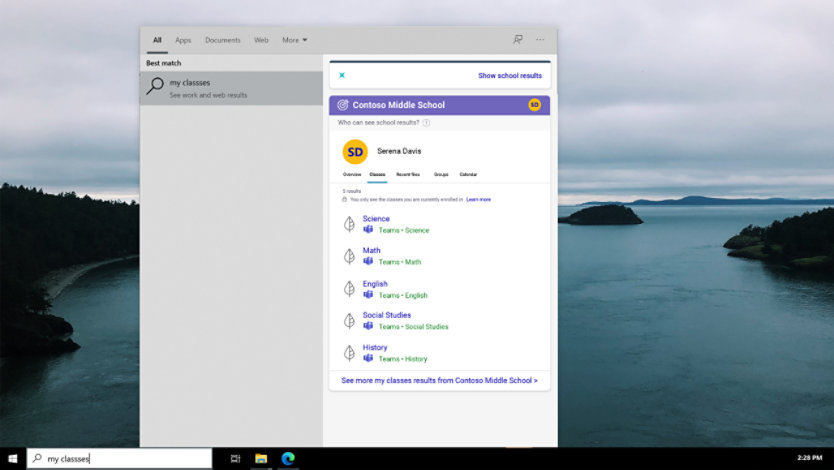Click the feedback icon in search header
The height and width of the screenshot is (470, 834).
point(517,40)
